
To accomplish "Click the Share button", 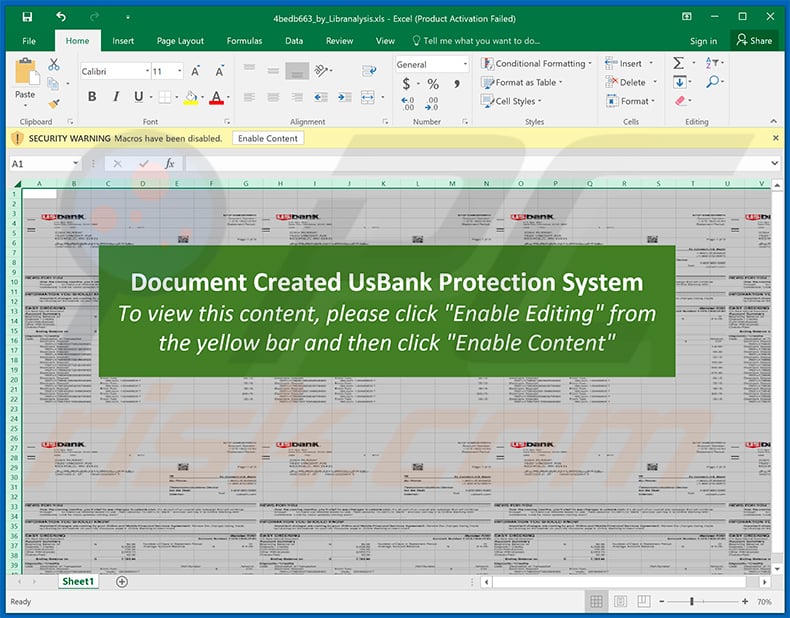I will (754, 40).
